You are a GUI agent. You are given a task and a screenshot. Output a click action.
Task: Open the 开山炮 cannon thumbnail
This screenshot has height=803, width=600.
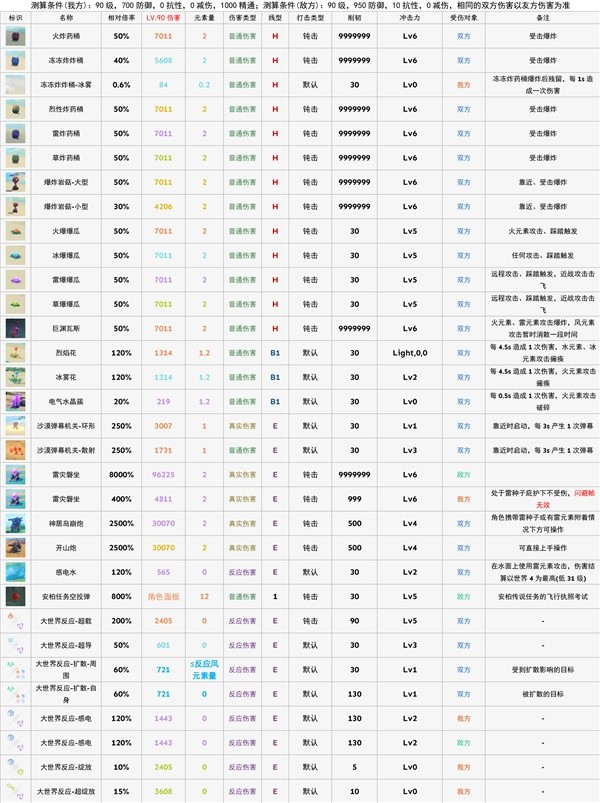(15, 548)
